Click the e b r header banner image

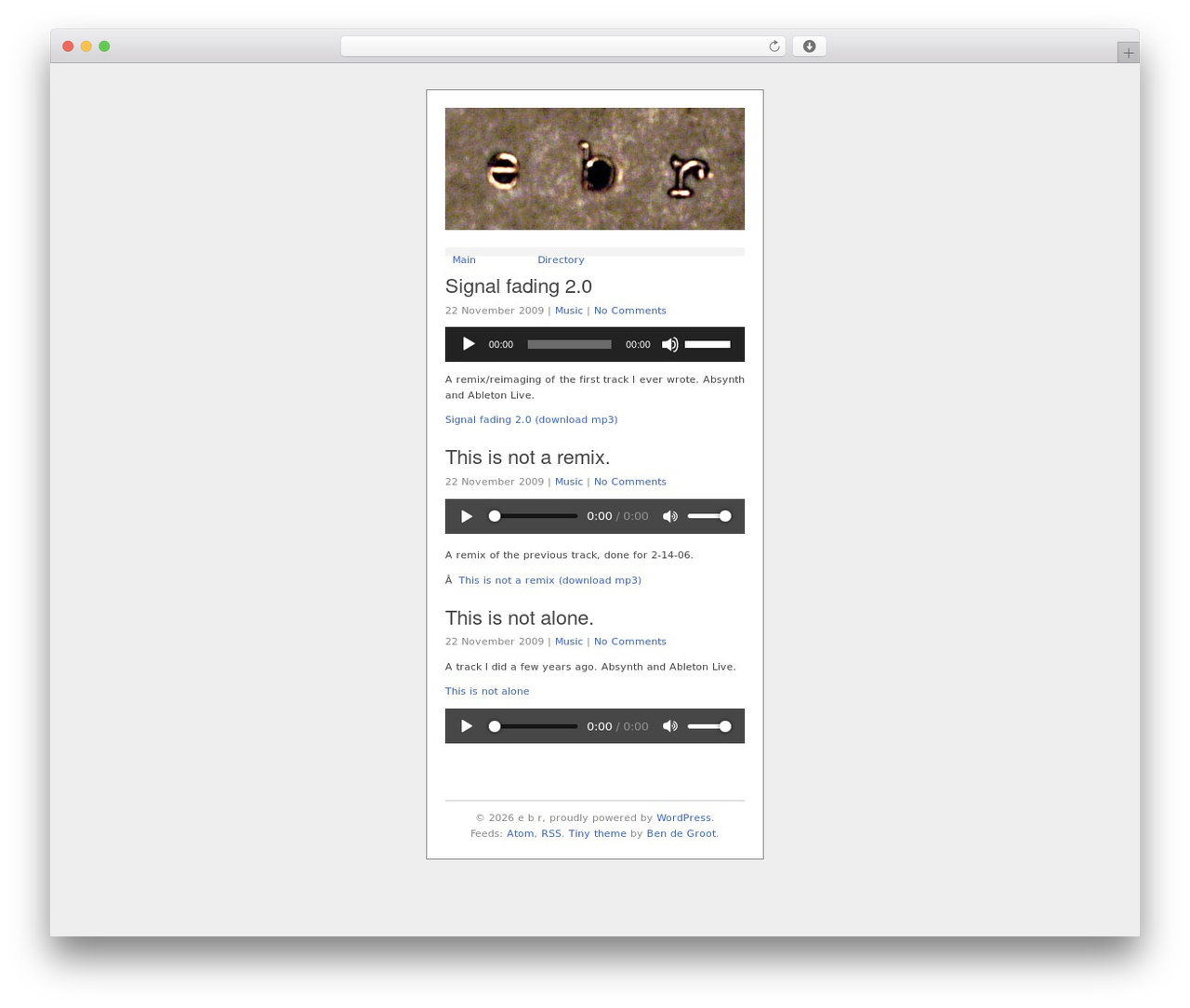(595, 168)
